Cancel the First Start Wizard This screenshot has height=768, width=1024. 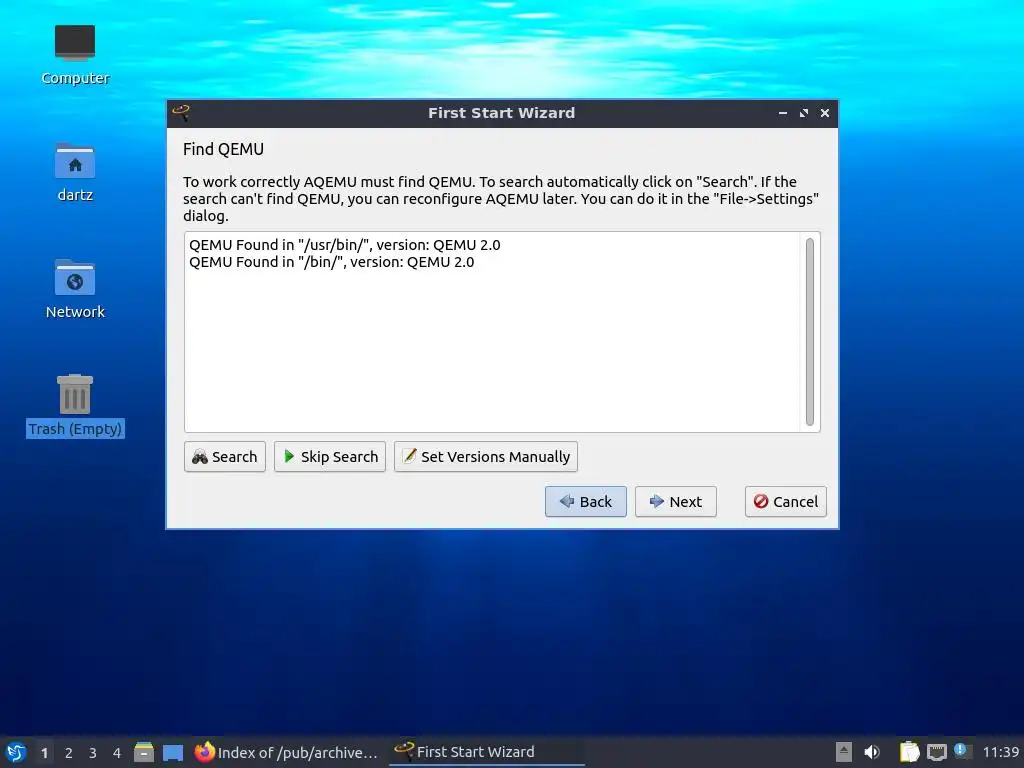click(x=786, y=502)
